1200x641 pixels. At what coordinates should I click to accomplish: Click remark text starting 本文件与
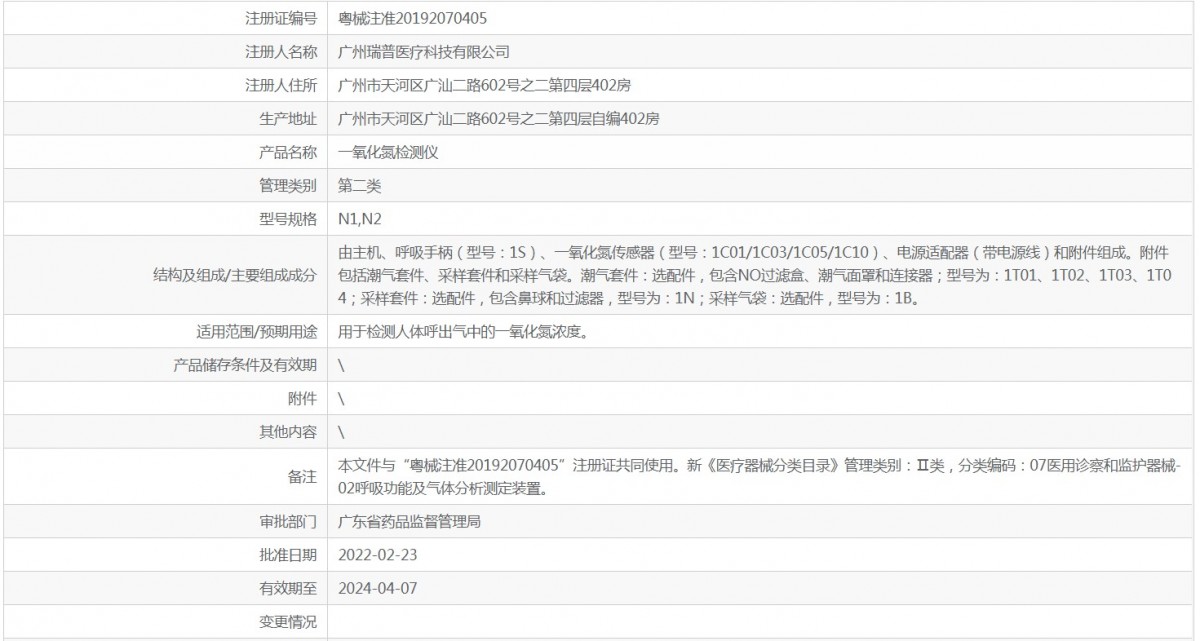click(761, 477)
